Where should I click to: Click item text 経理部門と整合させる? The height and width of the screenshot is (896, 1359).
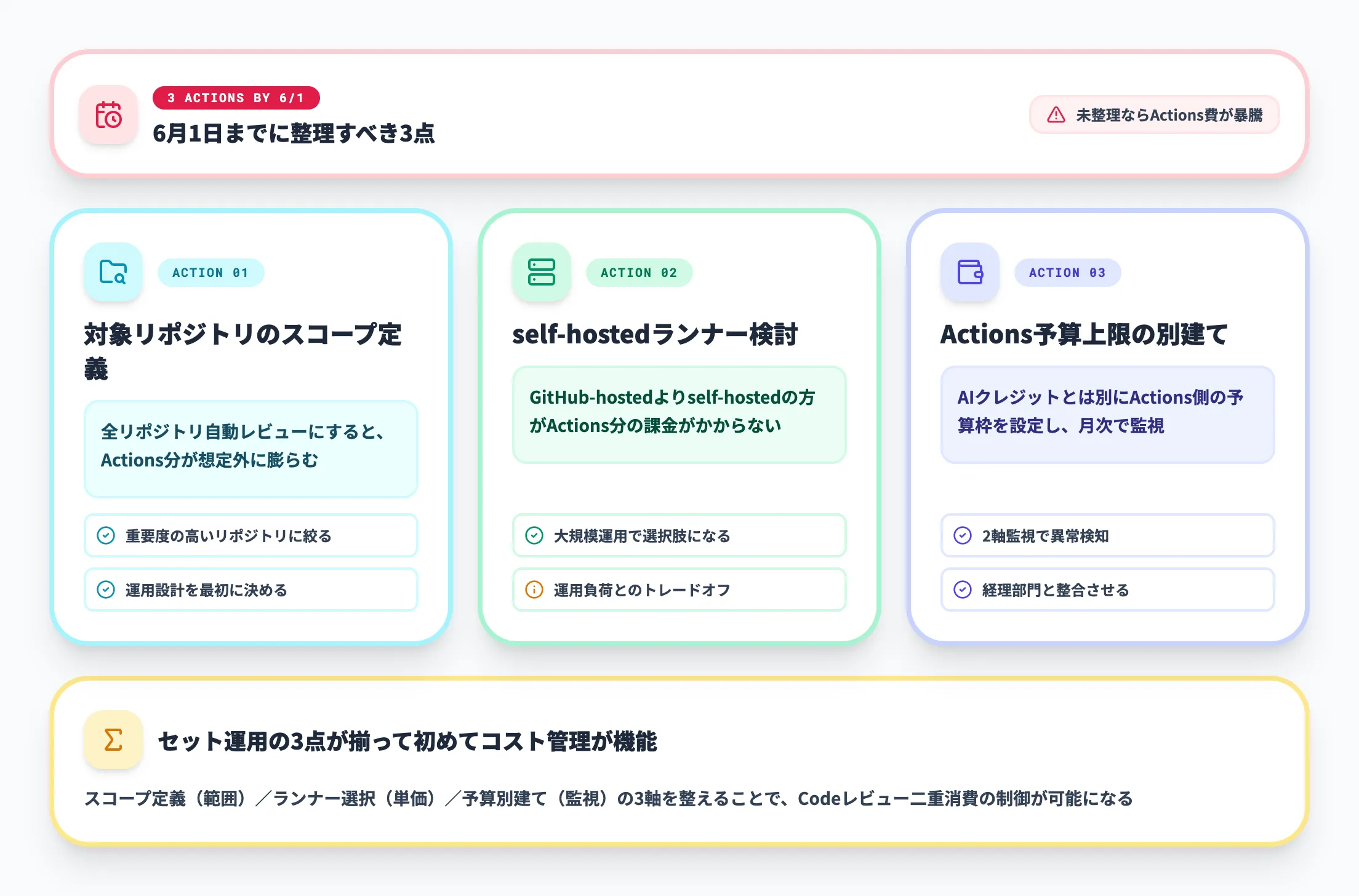click(x=1056, y=590)
